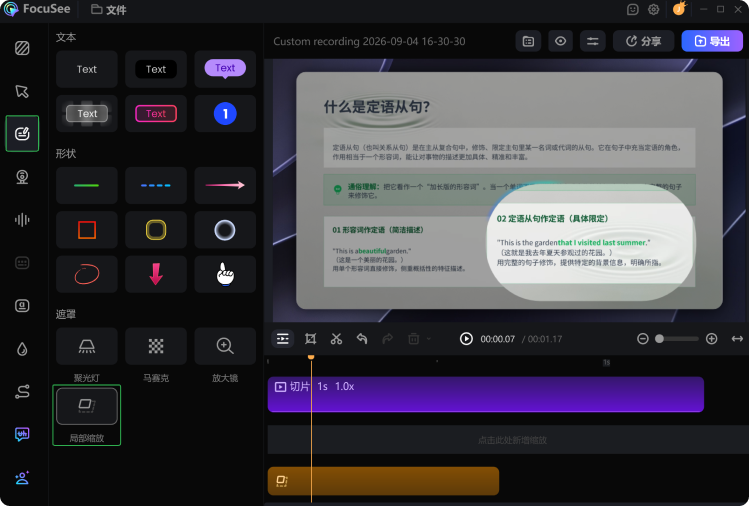The image size is (749, 506).
Task: Open the webcam settings sidebar icon
Action: (x=22, y=177)
